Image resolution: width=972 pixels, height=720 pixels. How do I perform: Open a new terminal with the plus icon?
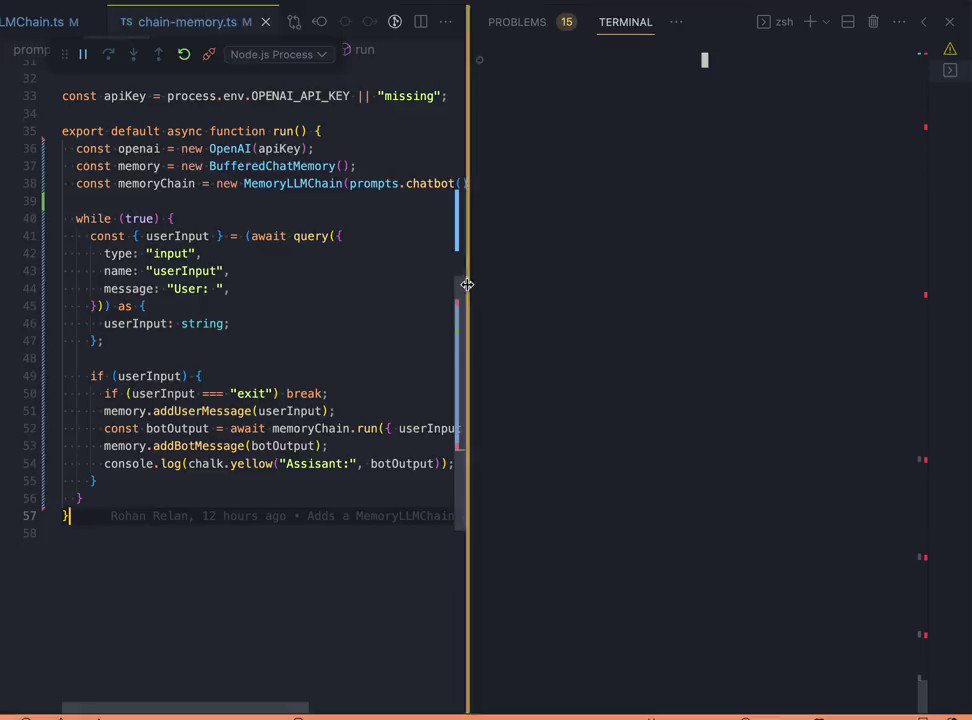[810, 21]
